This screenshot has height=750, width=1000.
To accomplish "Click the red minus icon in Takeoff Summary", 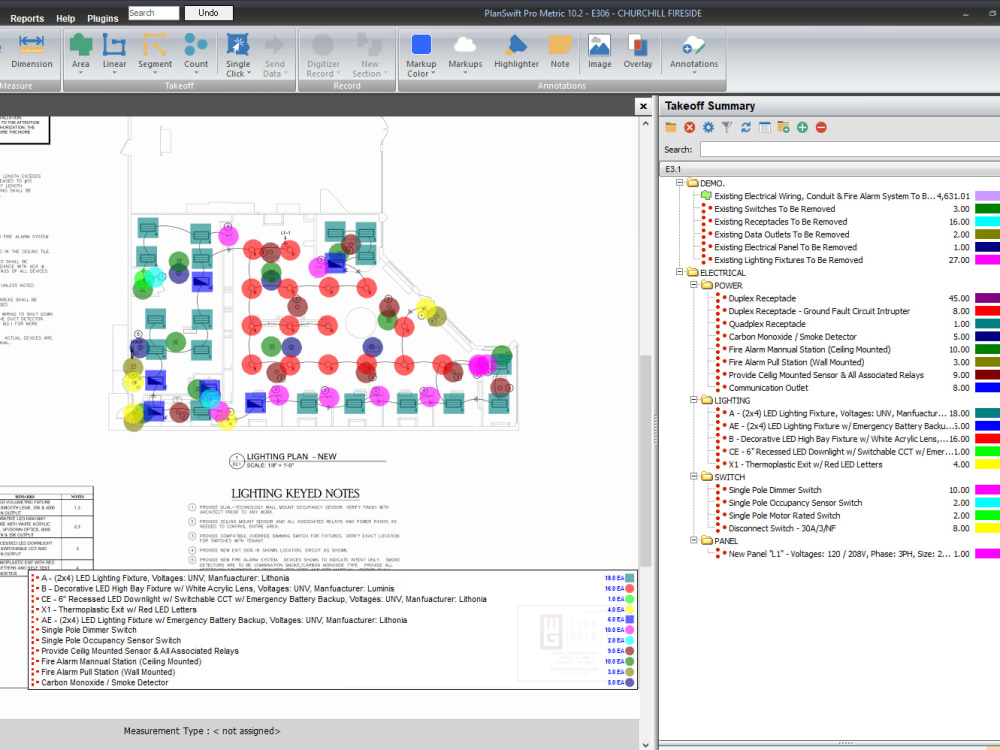I will click(x=821, y=128).
